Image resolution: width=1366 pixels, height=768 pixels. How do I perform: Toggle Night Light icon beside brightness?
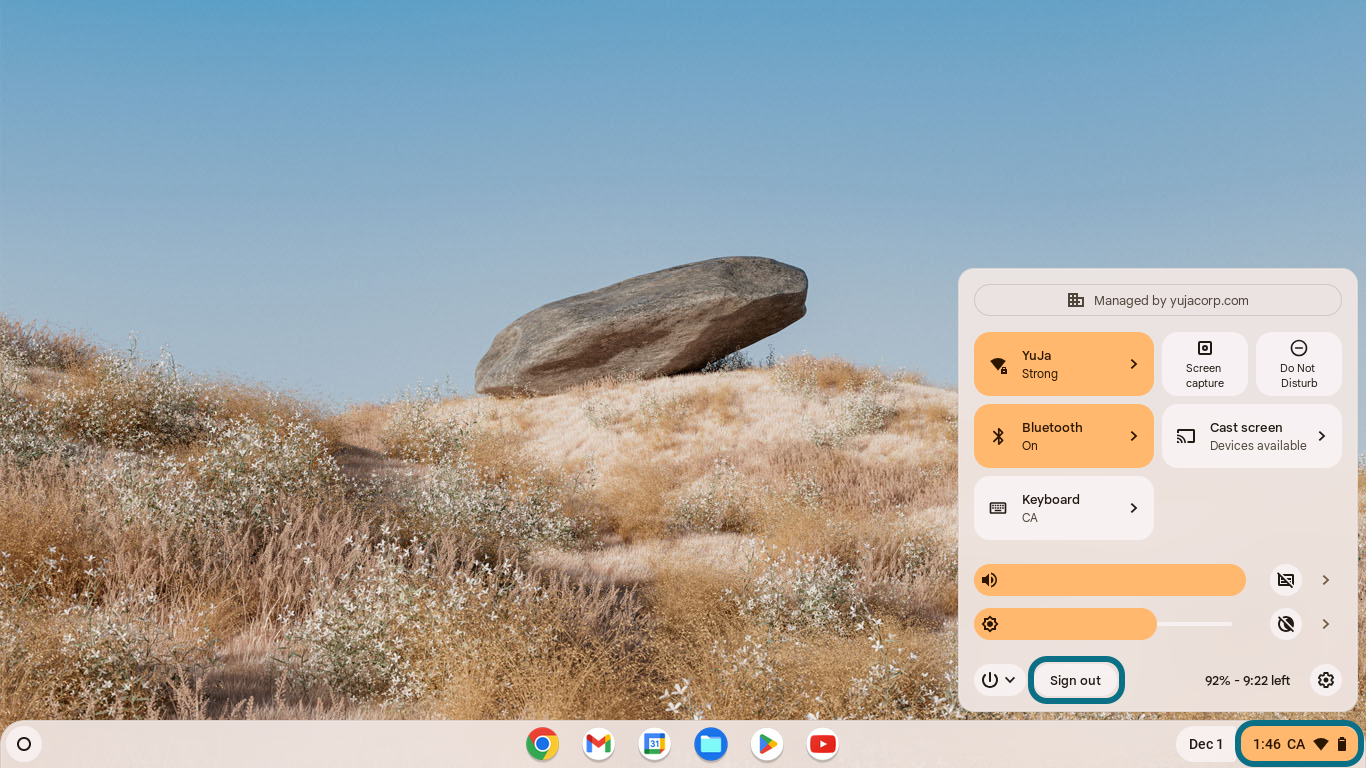pos(1286,624)
